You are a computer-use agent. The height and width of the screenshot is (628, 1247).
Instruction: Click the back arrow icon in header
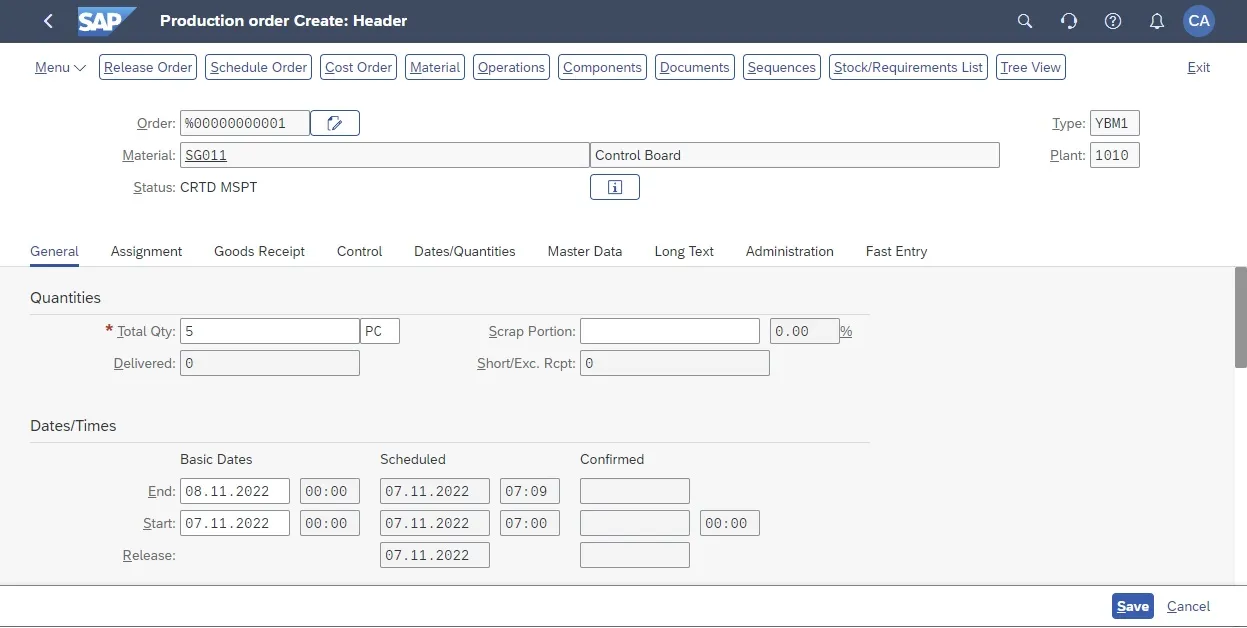point(48,21)
